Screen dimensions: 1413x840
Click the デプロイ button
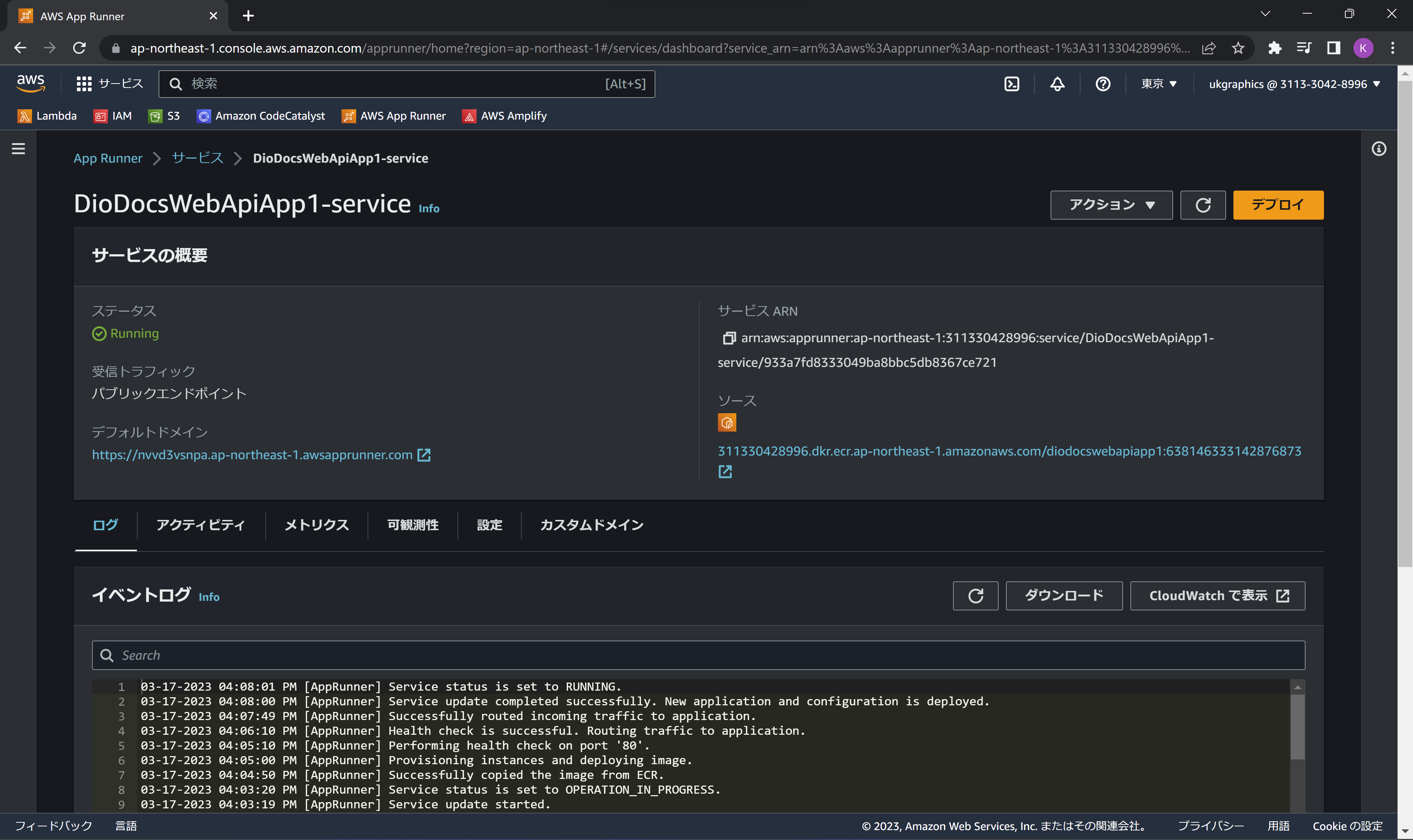1278,205
